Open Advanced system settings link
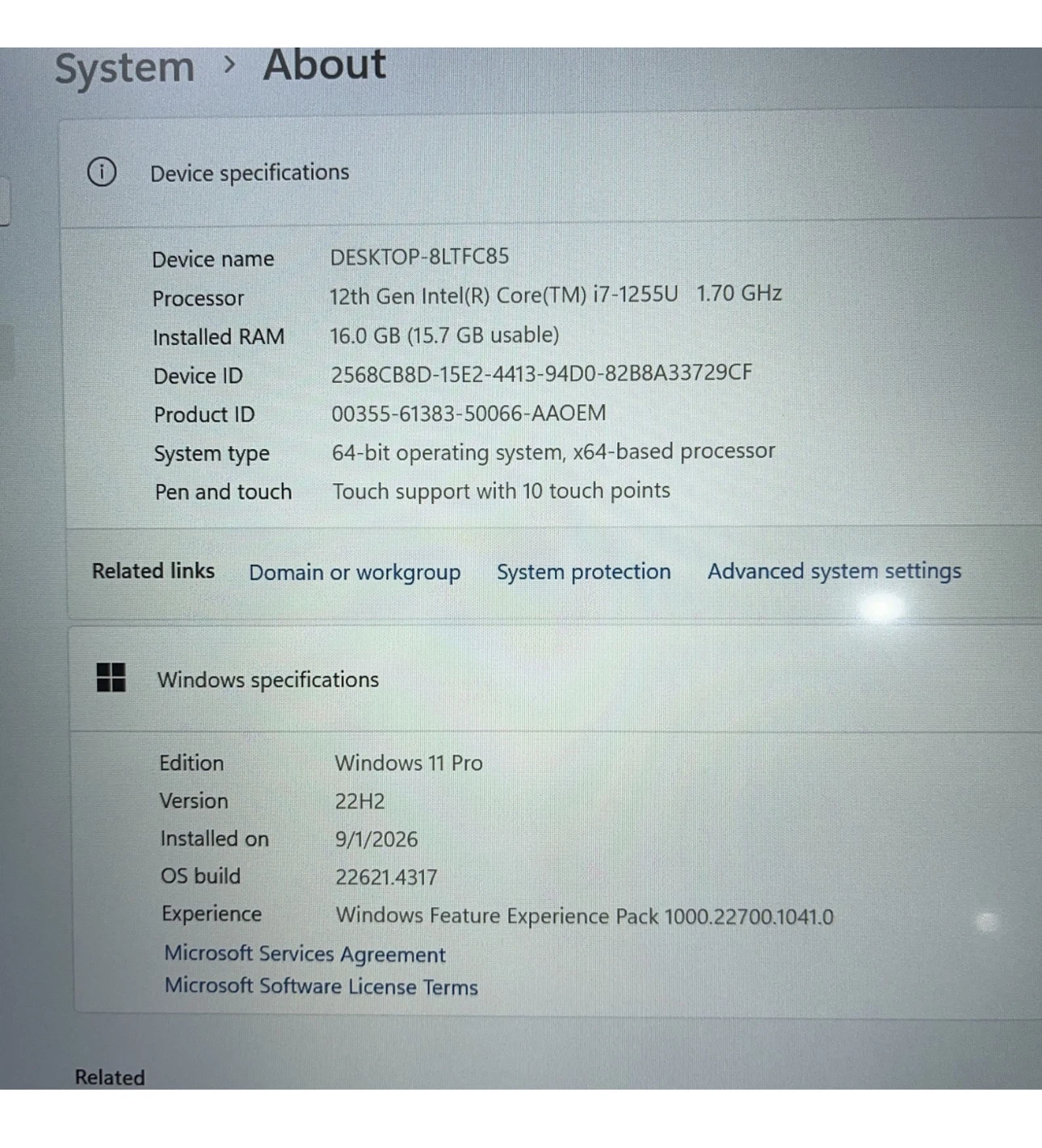 pyautogui.click(x=834, y=571)
